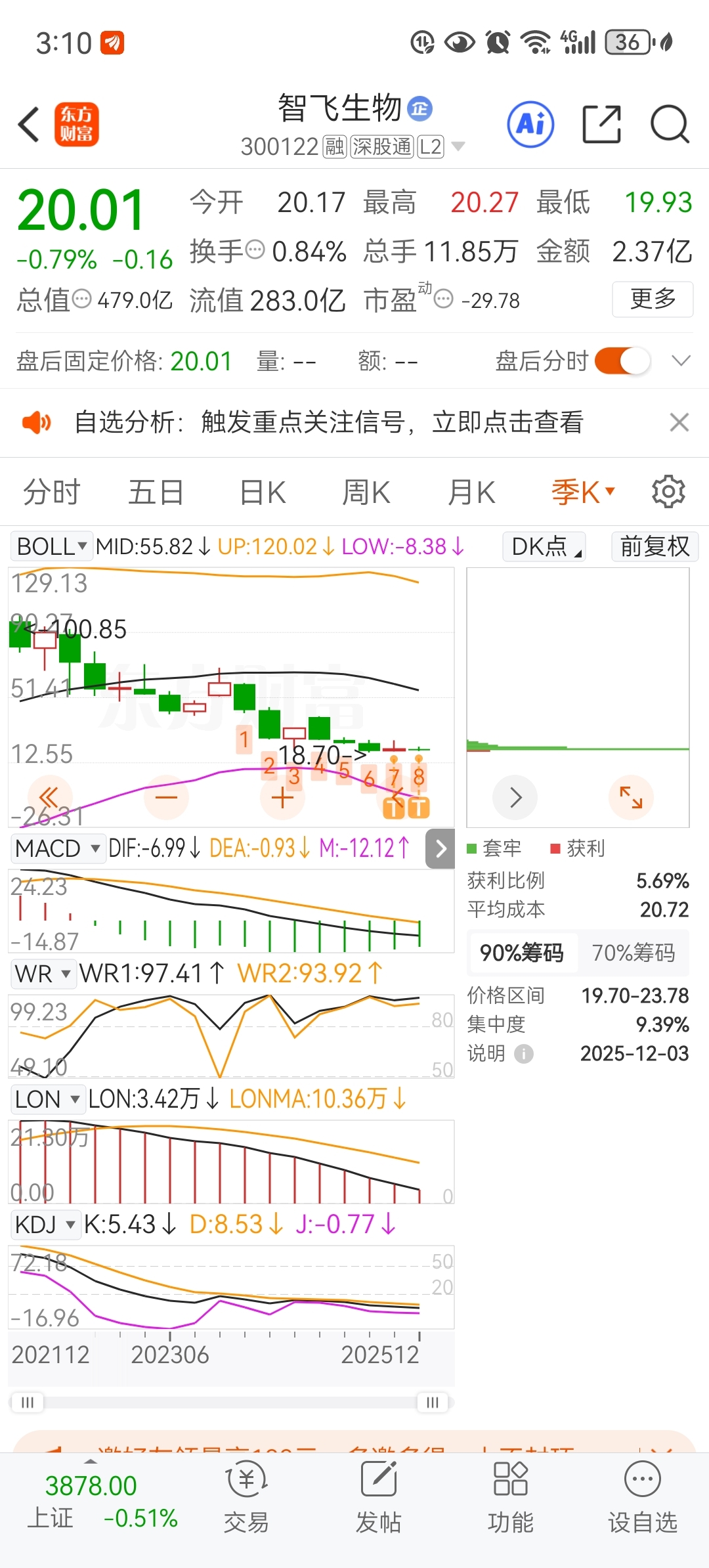The height and width of the screenshot is (1568, 709).
Task: Tap the 深股通 tag
Action: [382, 146]
